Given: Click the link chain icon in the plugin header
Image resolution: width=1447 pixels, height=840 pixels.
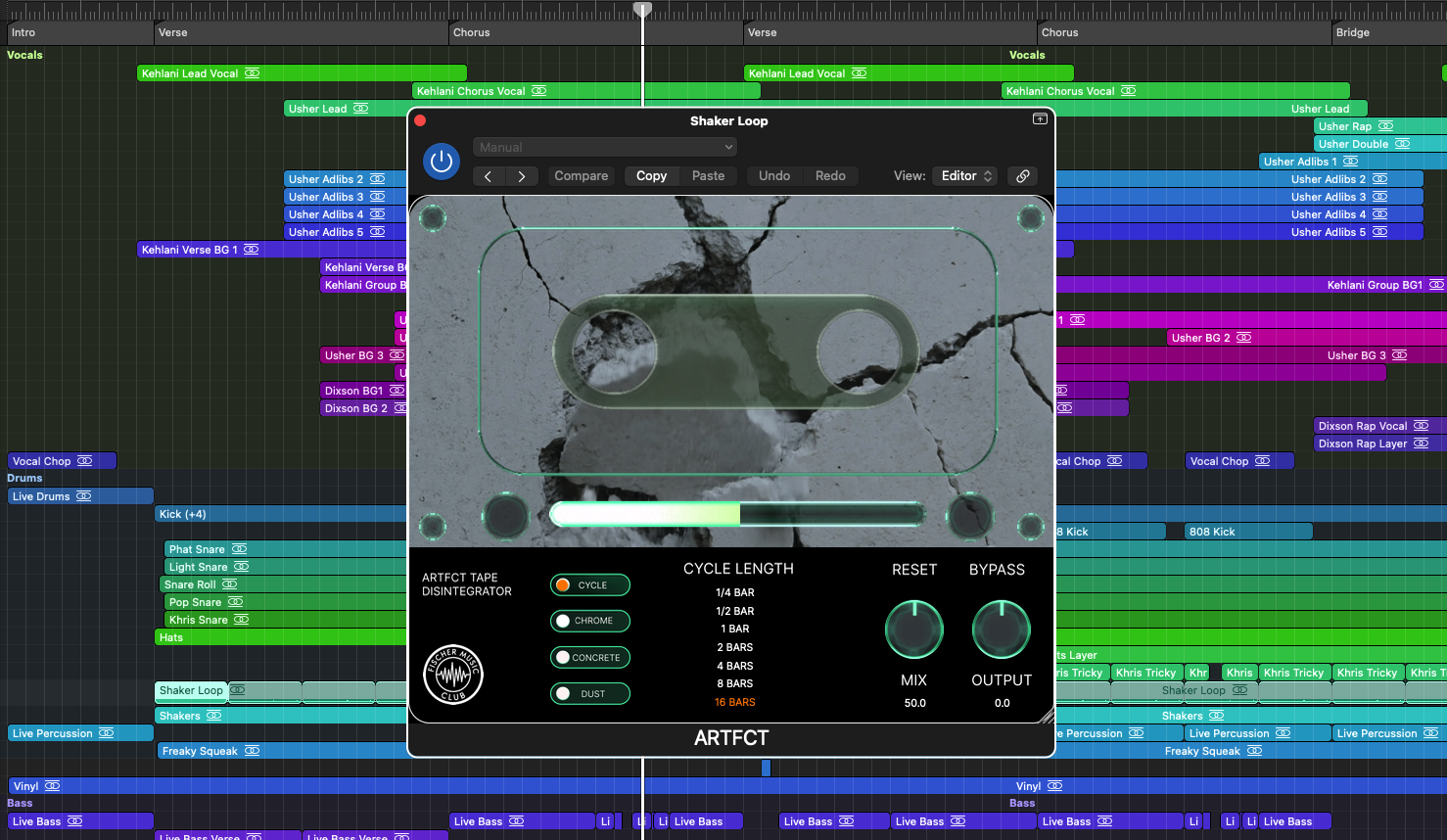Looking at the screenshot, I should pyautogui.click(x=1022, y=176).
